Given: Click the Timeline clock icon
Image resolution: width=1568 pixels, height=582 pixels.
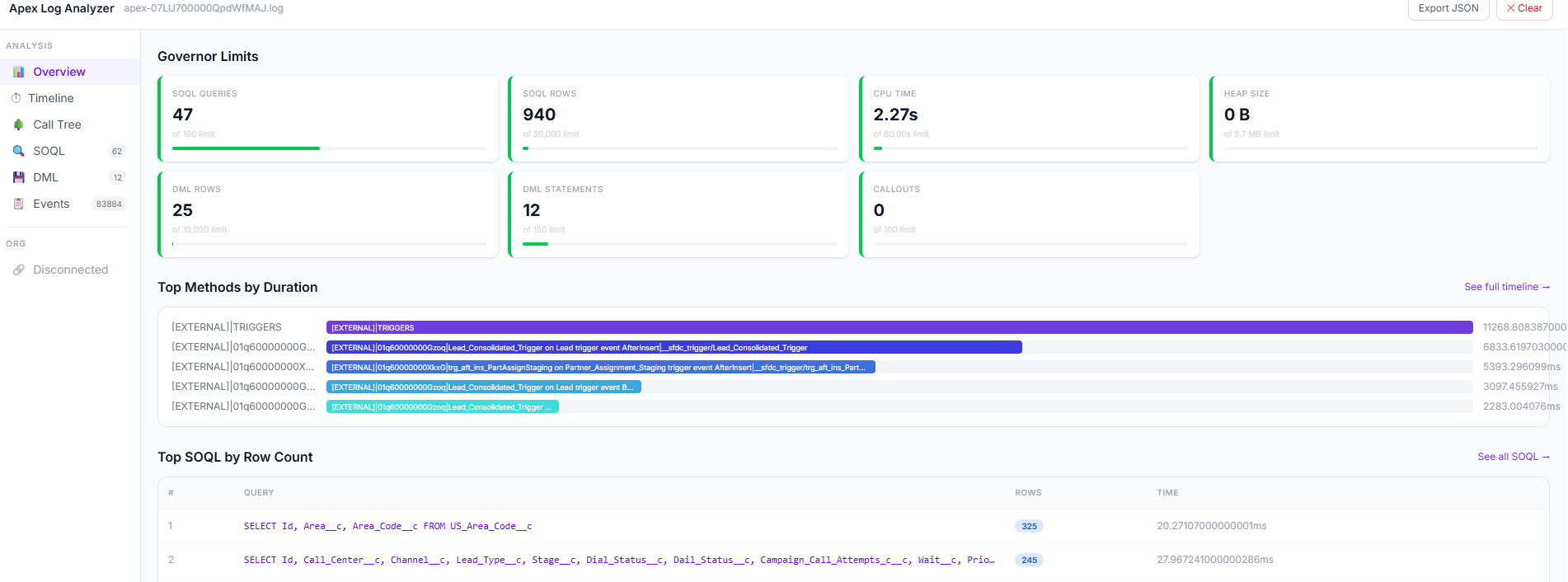Looking at the screenshot, I should point(16,98).
